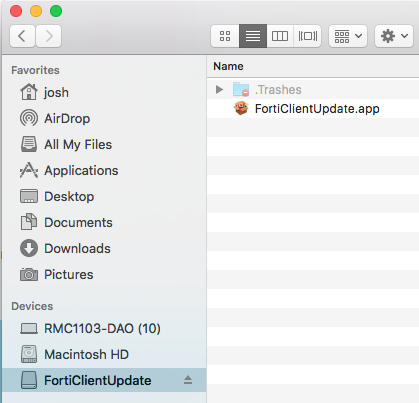The width and height of the screenshot is (419, 403).
Task: Select FortiClientUpdate volume in the sidebar
Action: point(98,380)
